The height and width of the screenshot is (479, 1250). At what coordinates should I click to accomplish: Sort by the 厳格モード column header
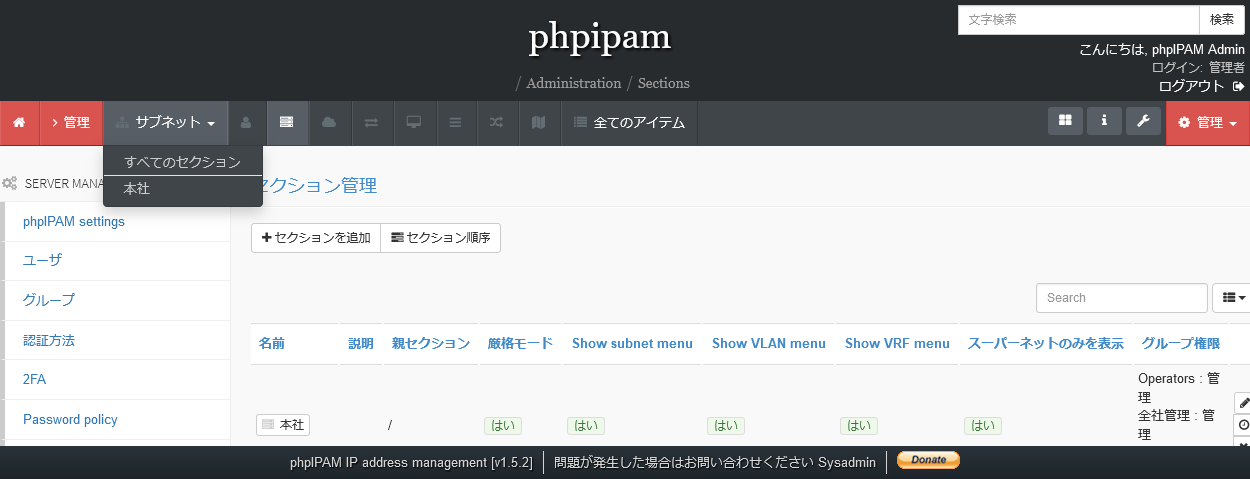pos(520,343)
